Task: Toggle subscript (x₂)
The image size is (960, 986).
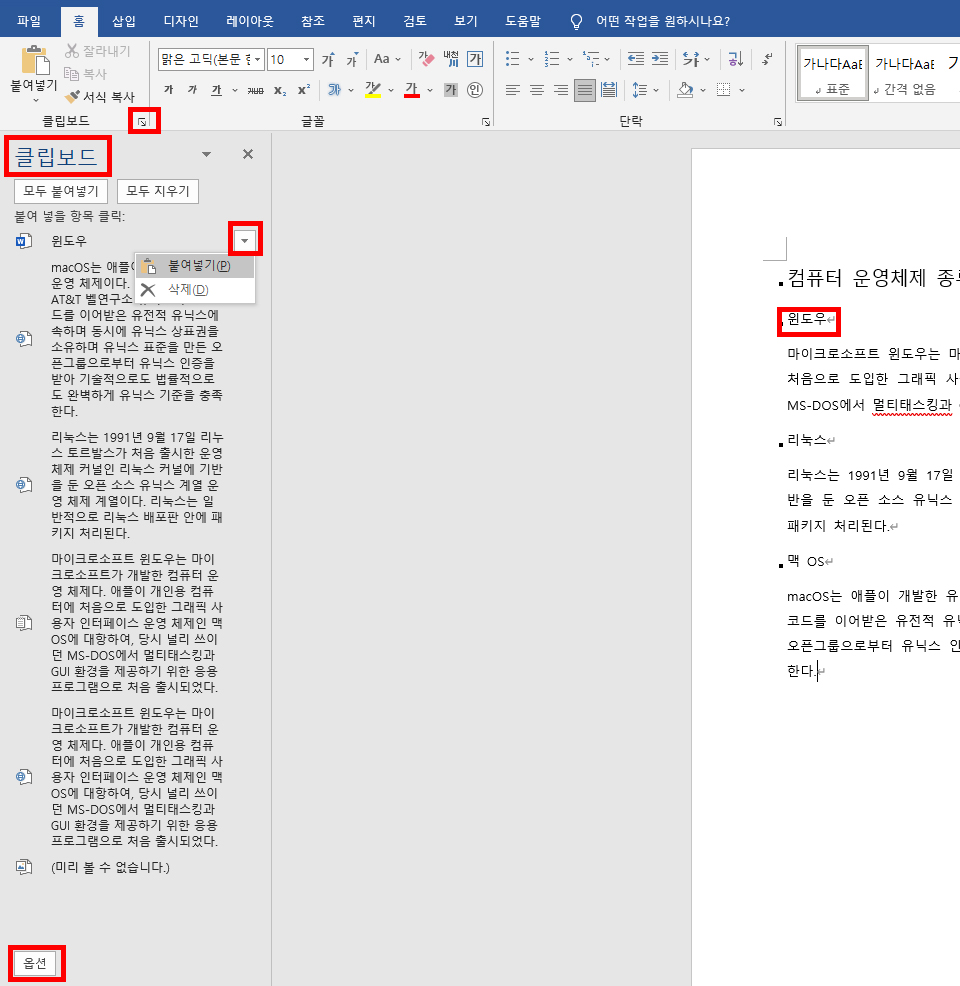Action: (280, 90)
